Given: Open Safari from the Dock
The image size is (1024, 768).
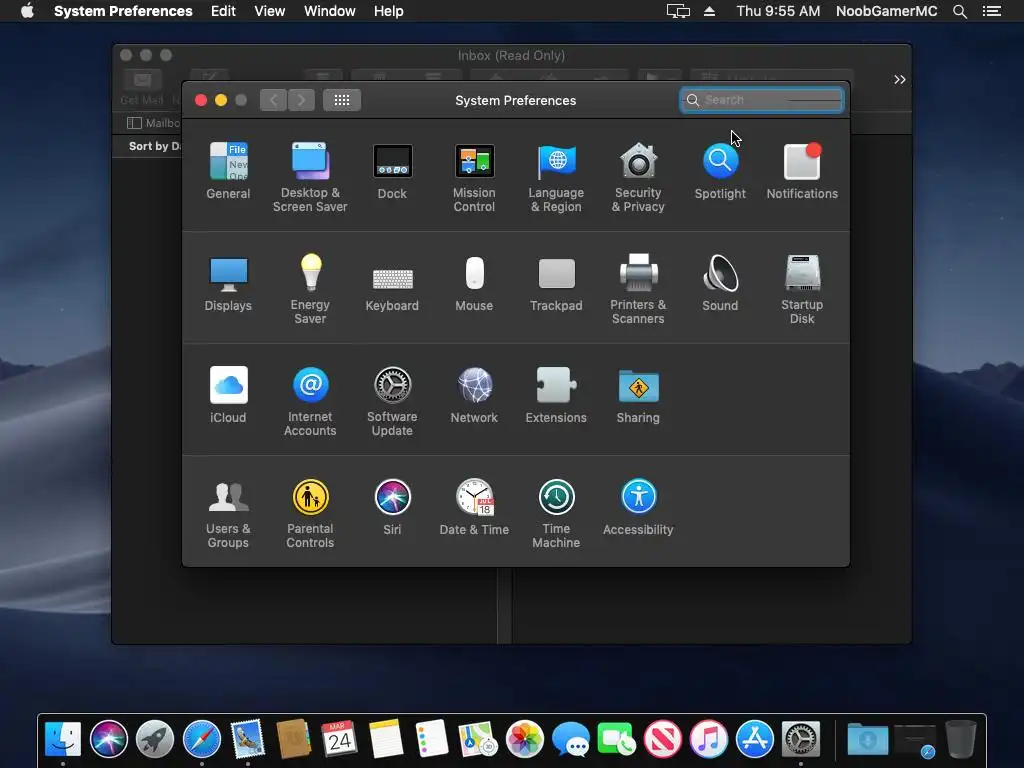Looking at the screenshot, I should 201,739.
